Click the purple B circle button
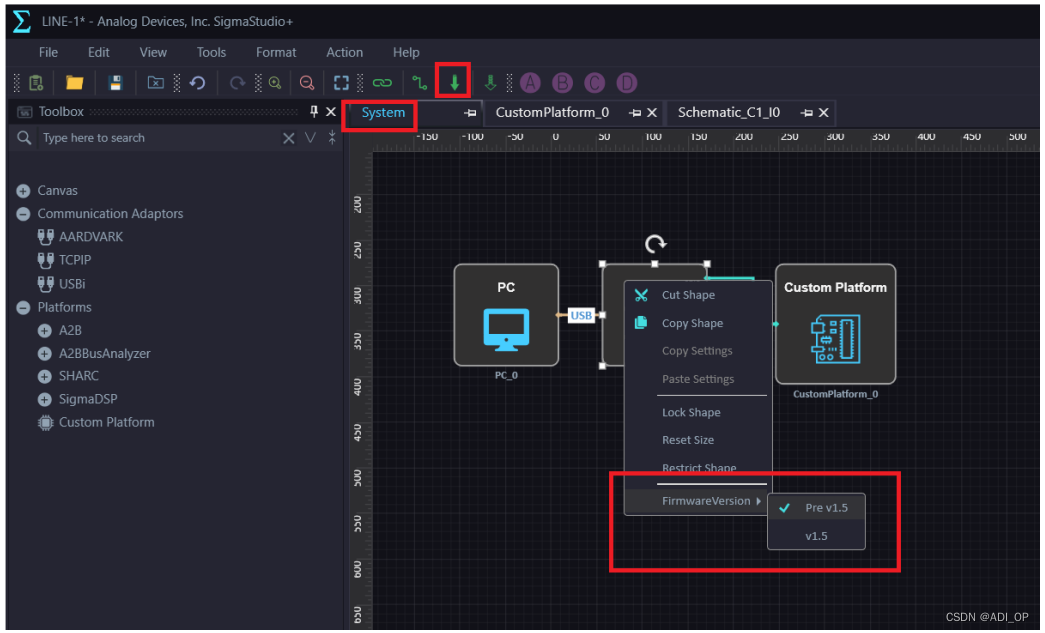Image resolution: width=1045 pixels, height=633 pixels. (562, 83)
